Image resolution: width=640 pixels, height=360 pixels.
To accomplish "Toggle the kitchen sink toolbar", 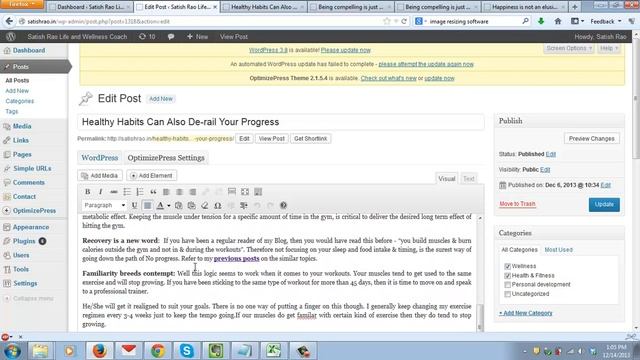I will click(x=258, y=192).
